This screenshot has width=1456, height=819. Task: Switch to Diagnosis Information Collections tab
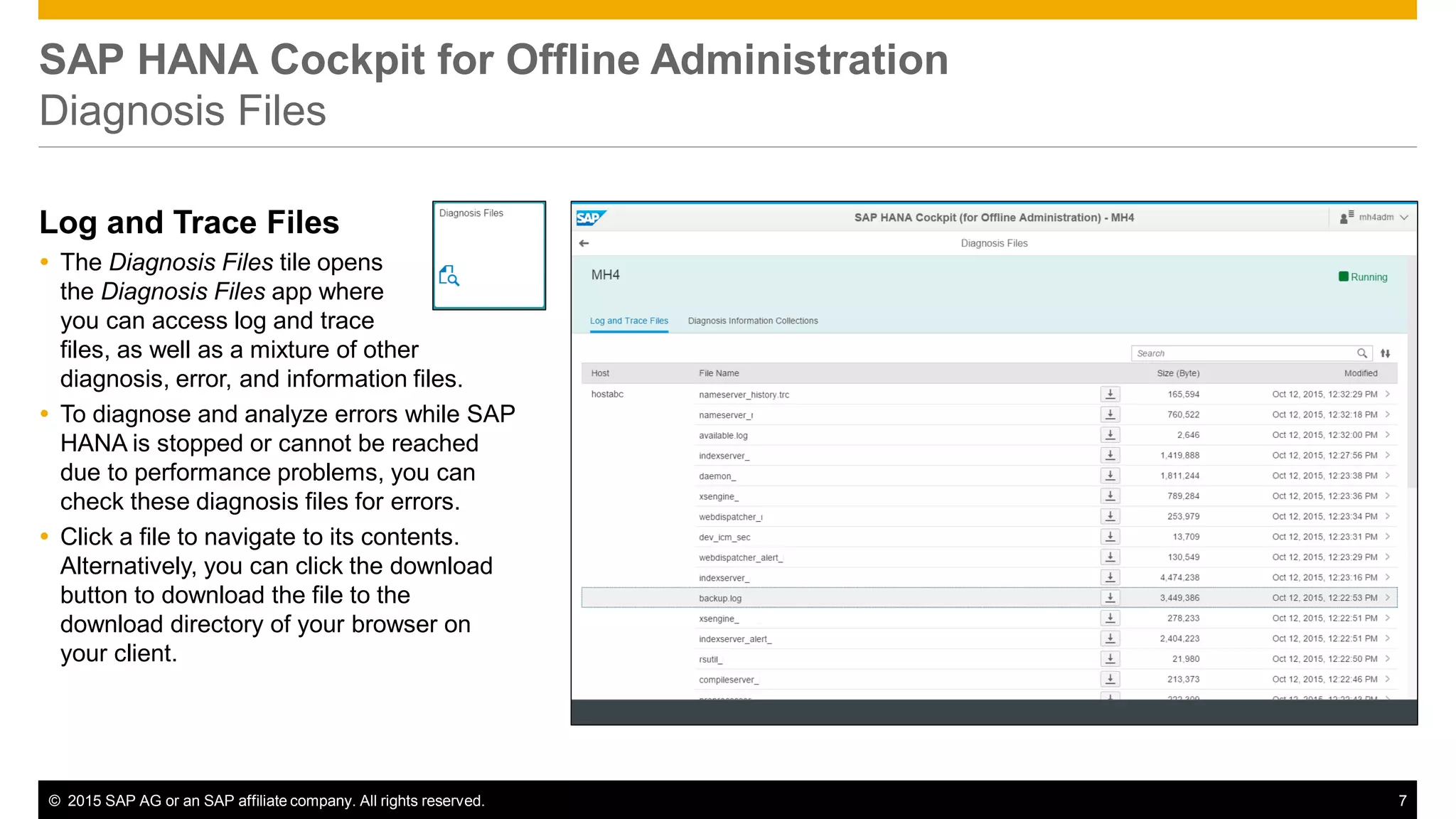click(753, 321)
